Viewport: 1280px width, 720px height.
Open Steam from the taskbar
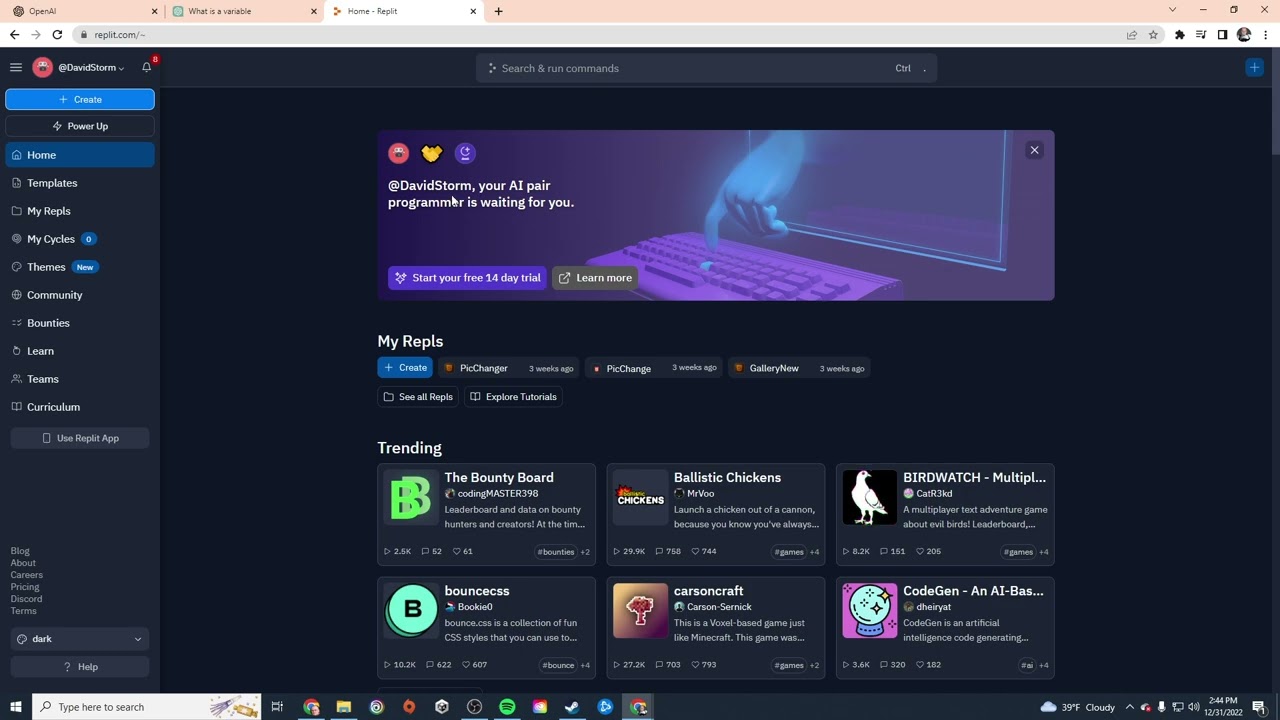coord(572,707)
